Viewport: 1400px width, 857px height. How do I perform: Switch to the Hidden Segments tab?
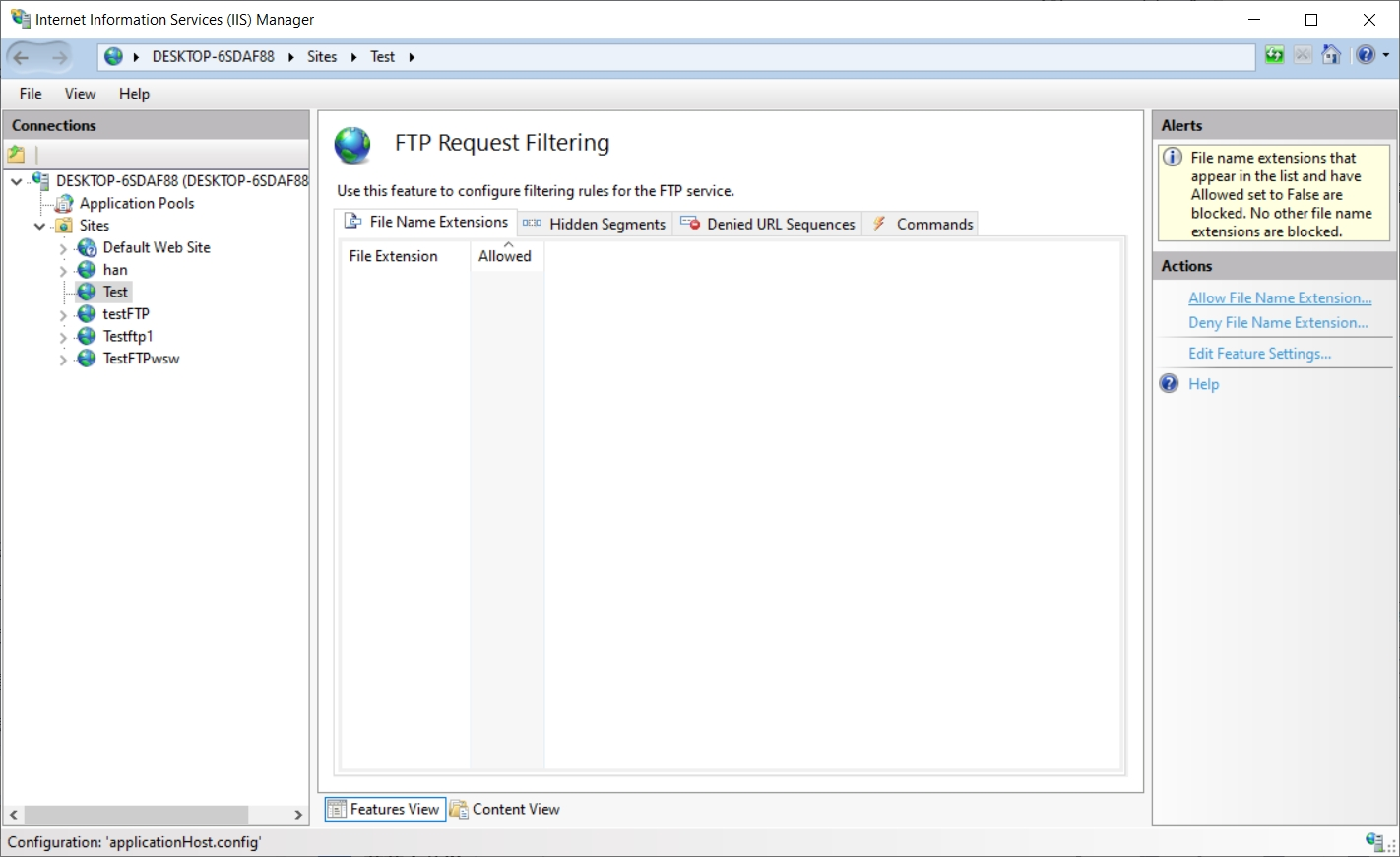tap(595, 224)
